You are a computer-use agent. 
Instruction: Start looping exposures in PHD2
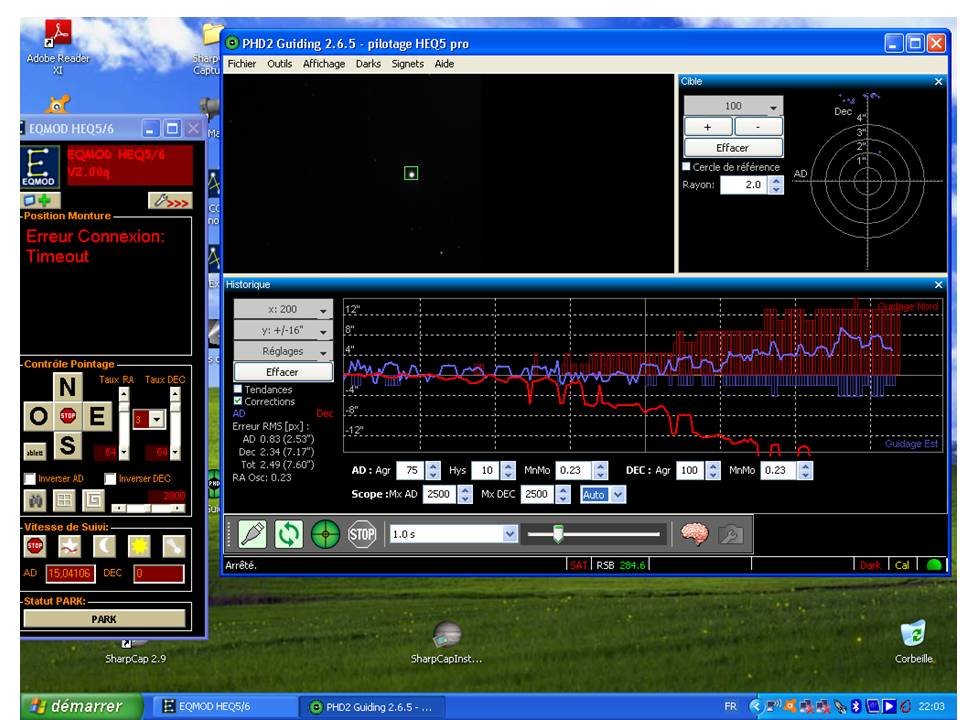point(289,534)
